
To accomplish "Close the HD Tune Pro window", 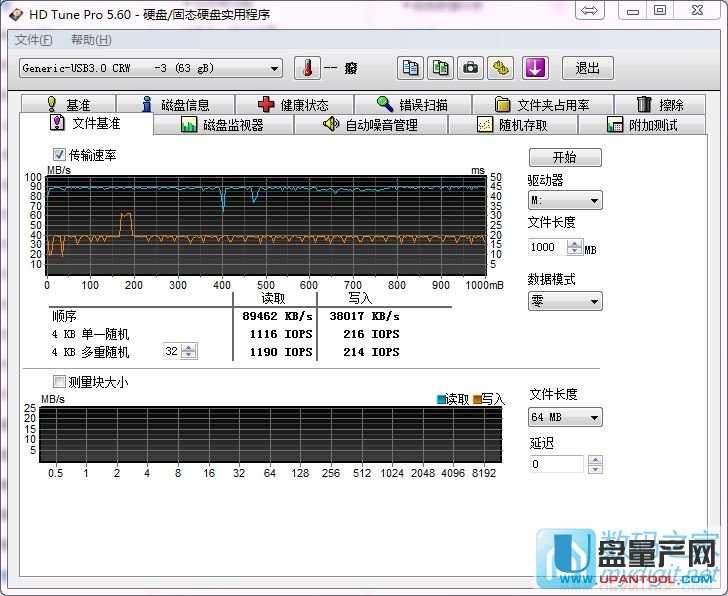I will [x=697, y=11].
